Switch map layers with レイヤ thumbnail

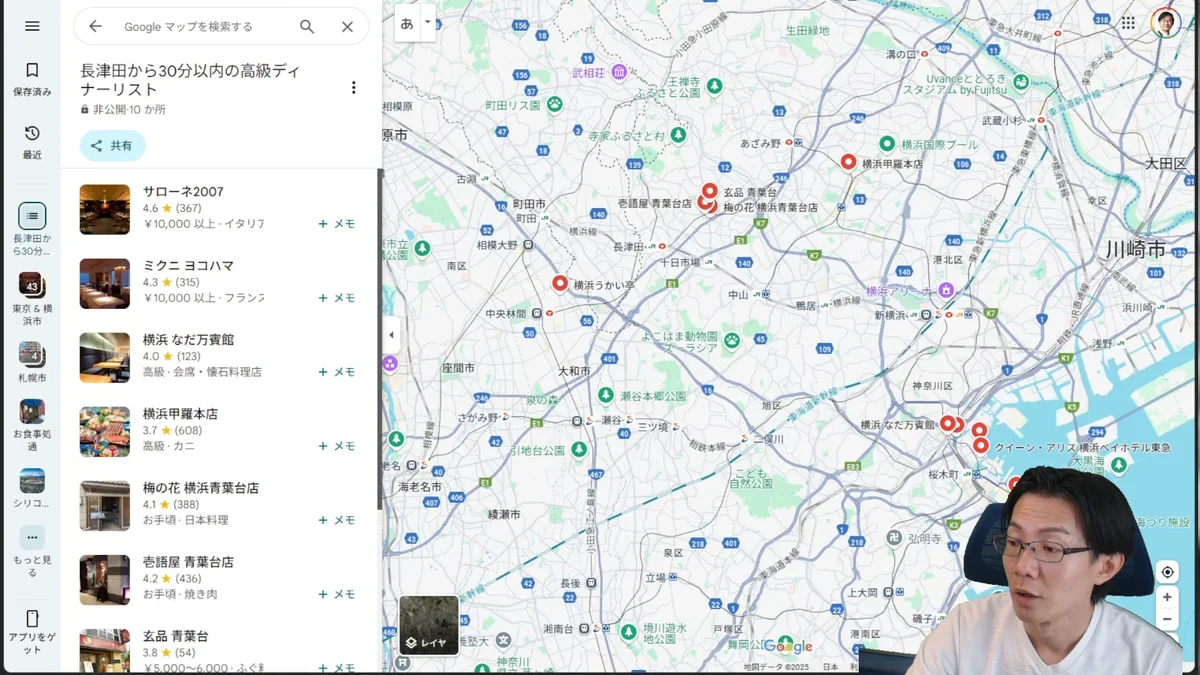click(x=429, y=625)
